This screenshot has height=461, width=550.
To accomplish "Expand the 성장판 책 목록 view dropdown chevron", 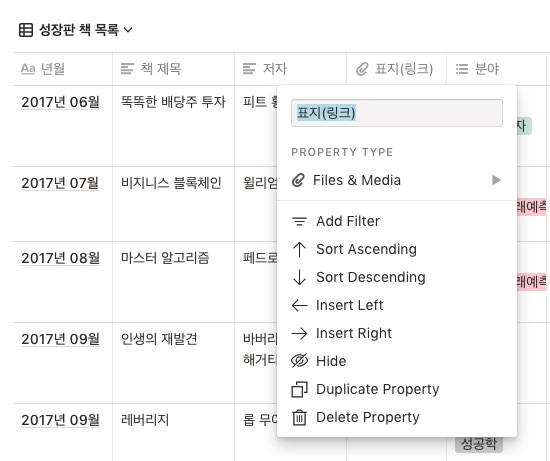I will (128, 30).
